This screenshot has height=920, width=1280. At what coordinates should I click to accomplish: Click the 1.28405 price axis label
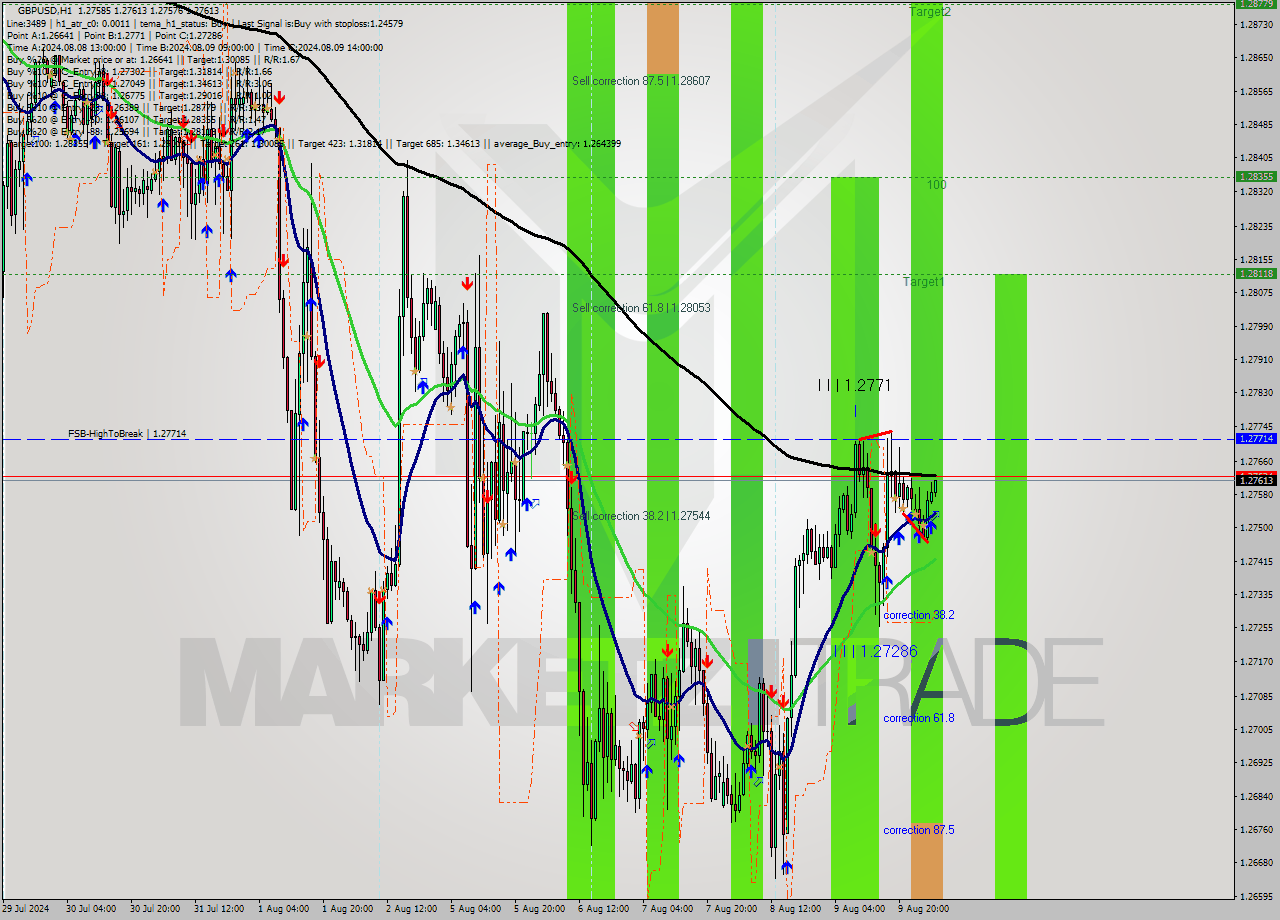pos(1255,157)
